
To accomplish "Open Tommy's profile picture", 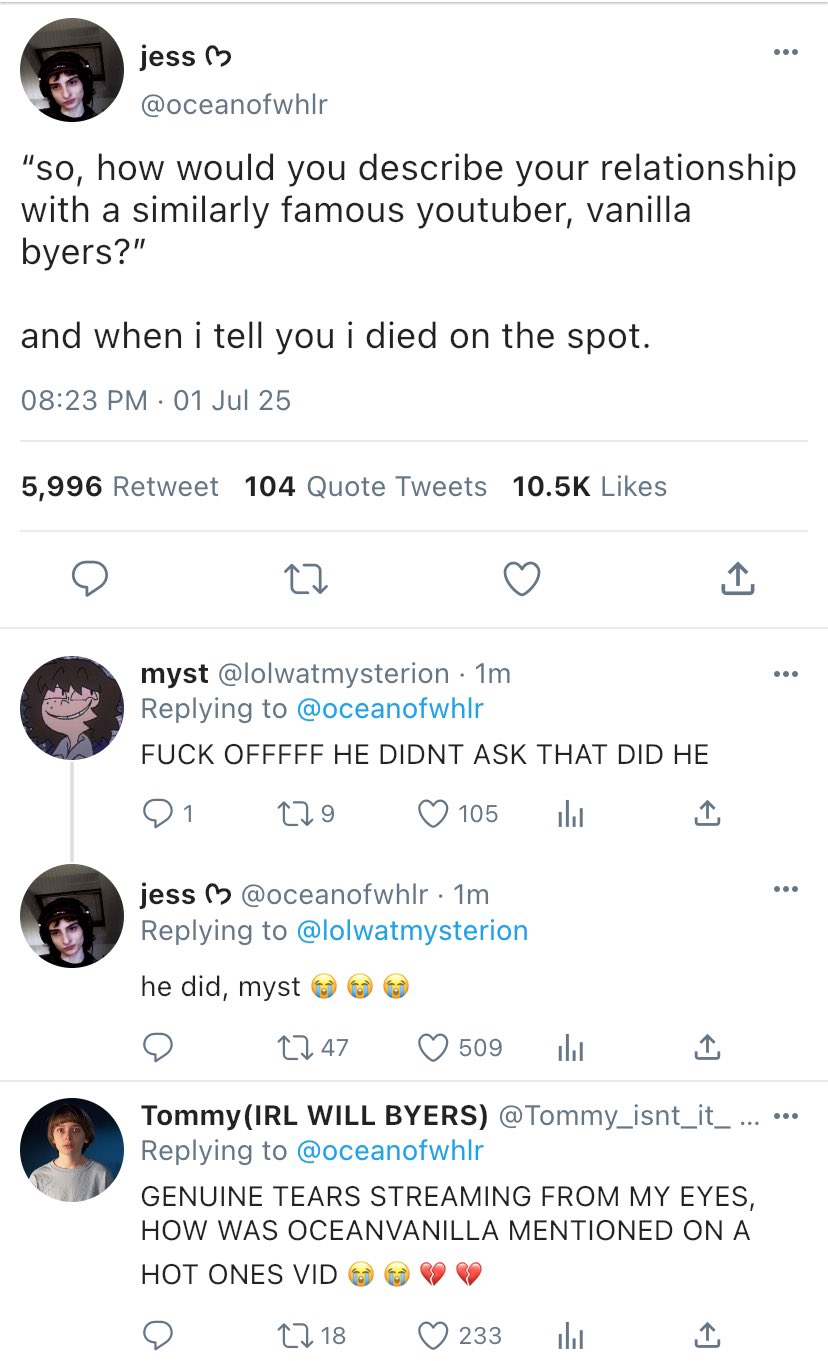I will pos(72,1149).
